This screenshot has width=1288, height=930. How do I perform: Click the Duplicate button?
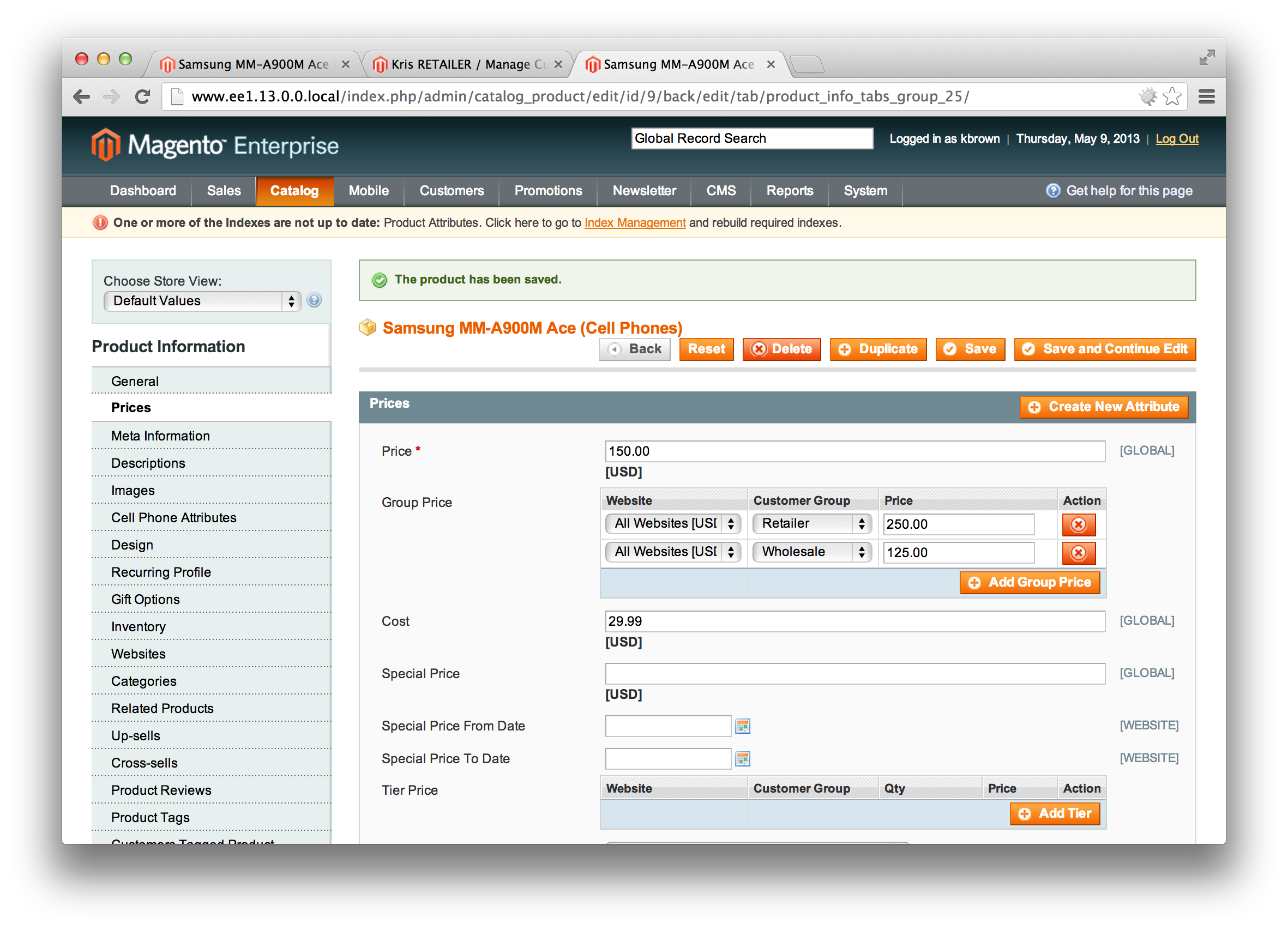(878, 349)
